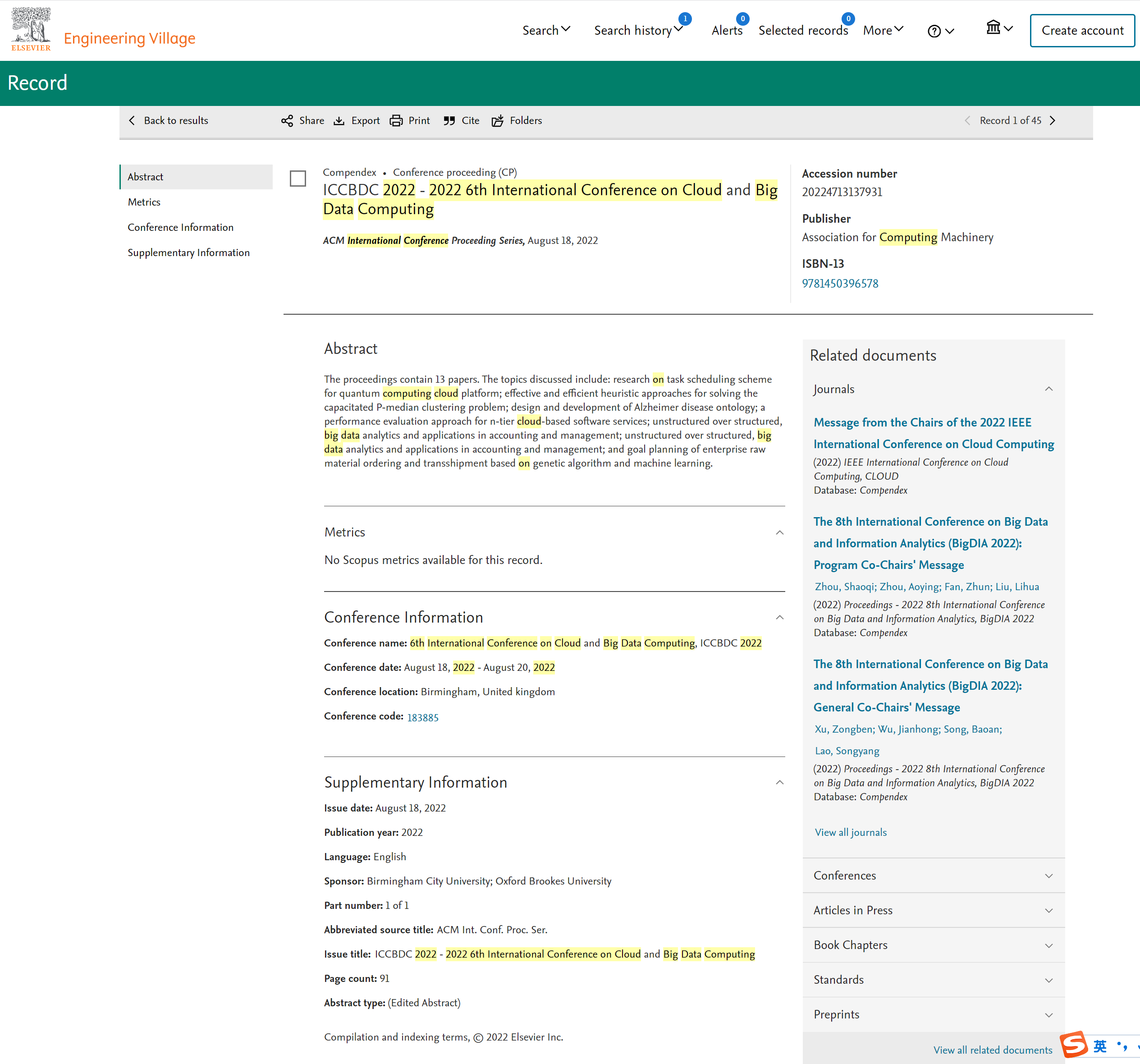Image resolution: width=1140 pixels, height=1064 pixels.
Task: Jump to Supplementary Information in sidebar
Action: point(189,252)
